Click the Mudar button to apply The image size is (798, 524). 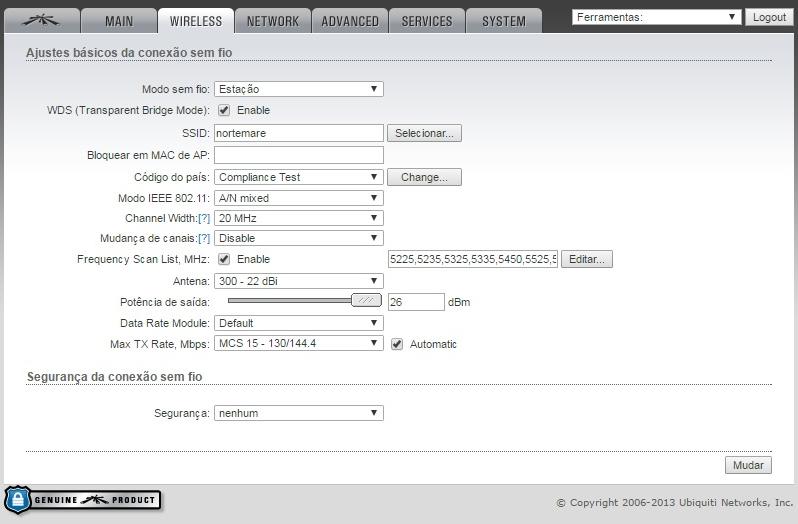pyautogui.click(x=748, y=465)
